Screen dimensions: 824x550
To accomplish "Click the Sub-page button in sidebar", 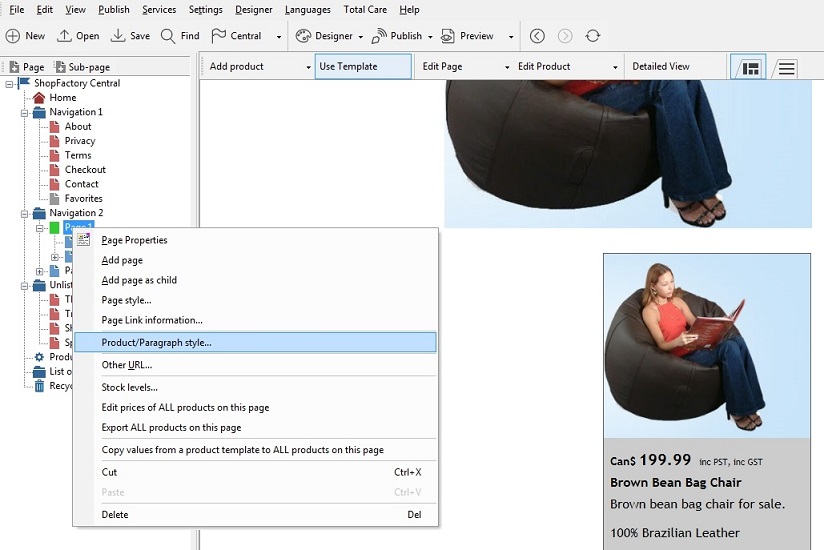I will coord(82,67).
